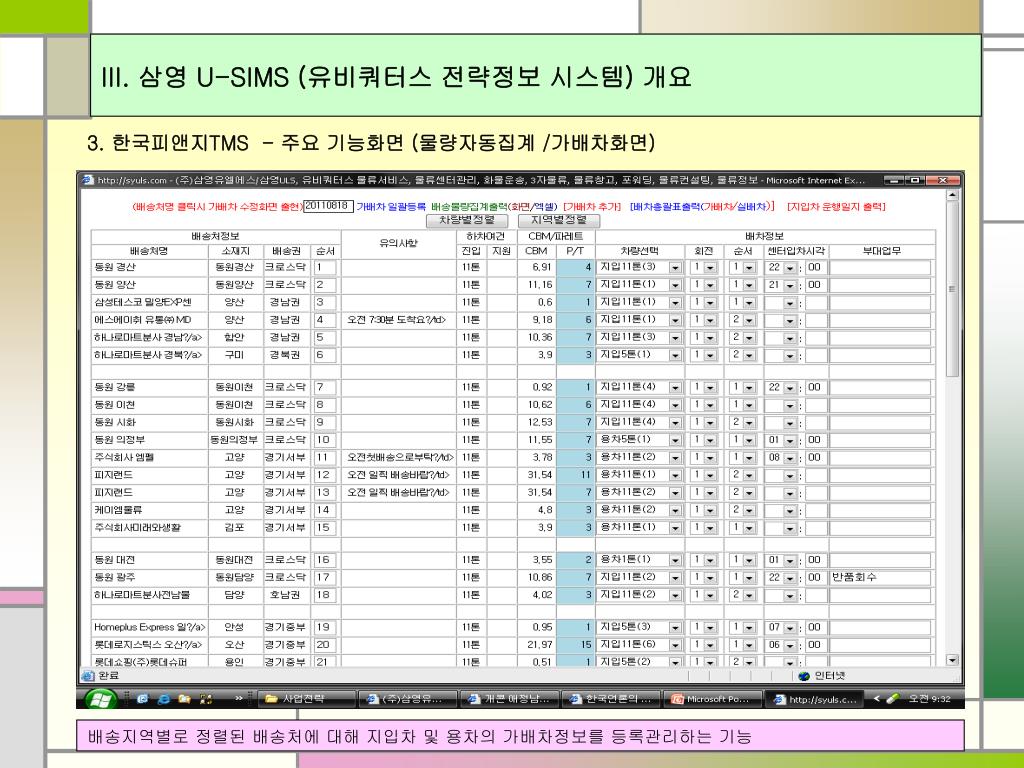Image resolution: width=1024 pixels, height=768 pixels.
Task: Click the 배차총괄표출력(가배차/실배차) link
Action: click(x=703, y=207)
